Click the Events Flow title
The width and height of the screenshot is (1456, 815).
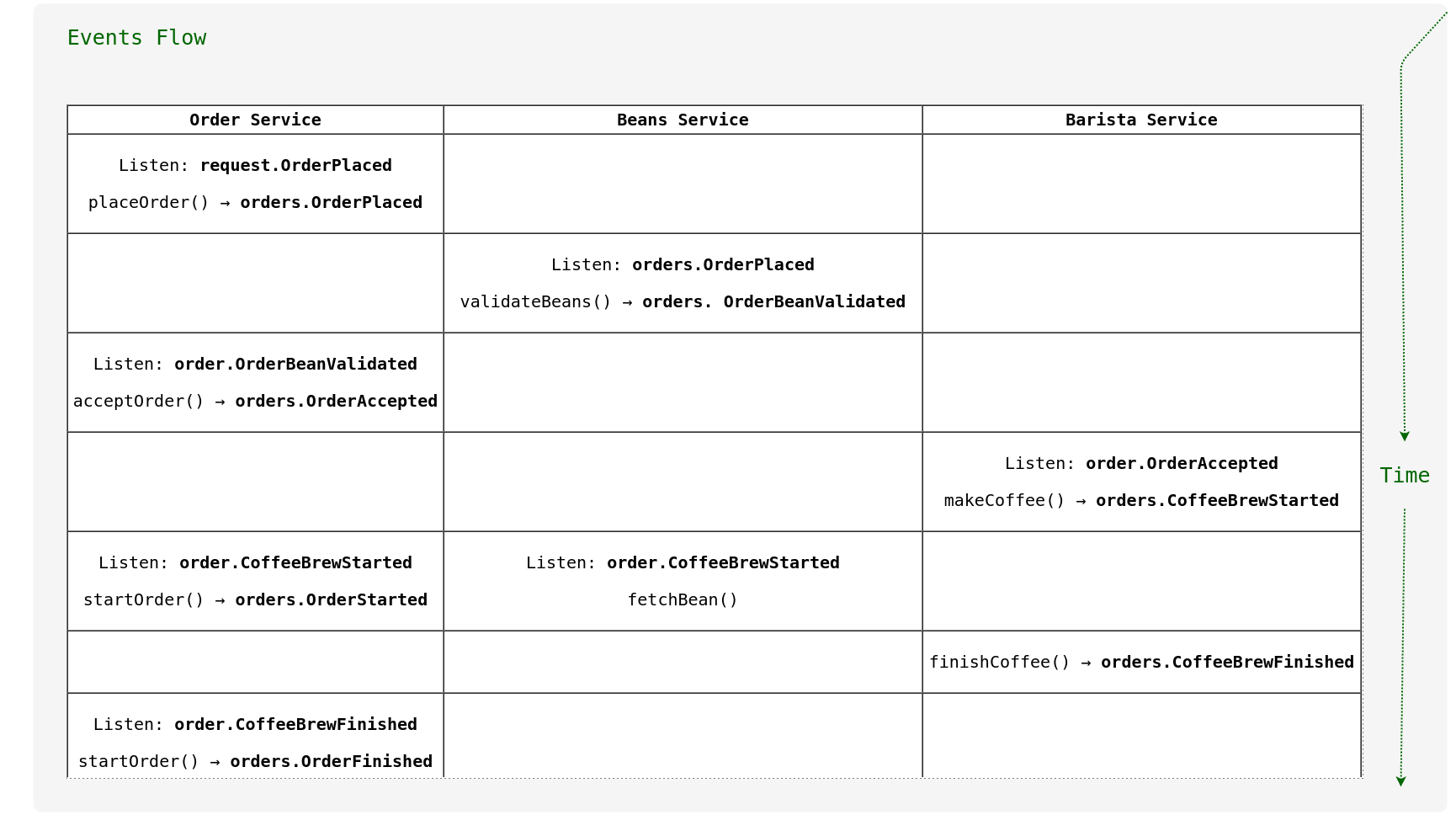tap(136, 38)
